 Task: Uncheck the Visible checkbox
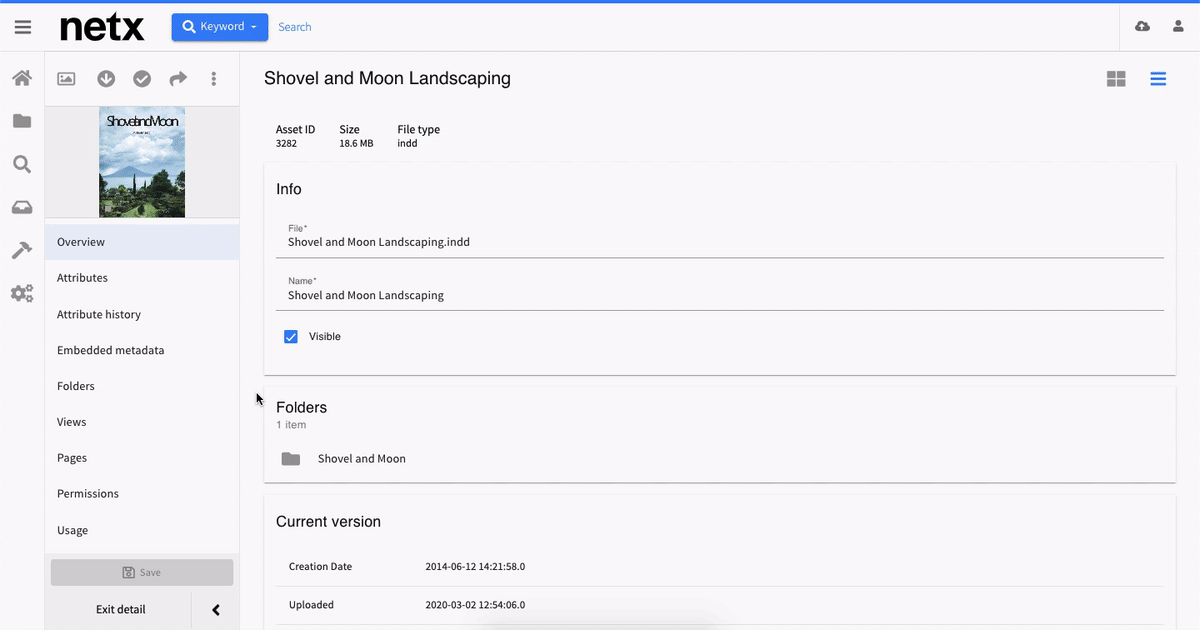tap(291, 337)
